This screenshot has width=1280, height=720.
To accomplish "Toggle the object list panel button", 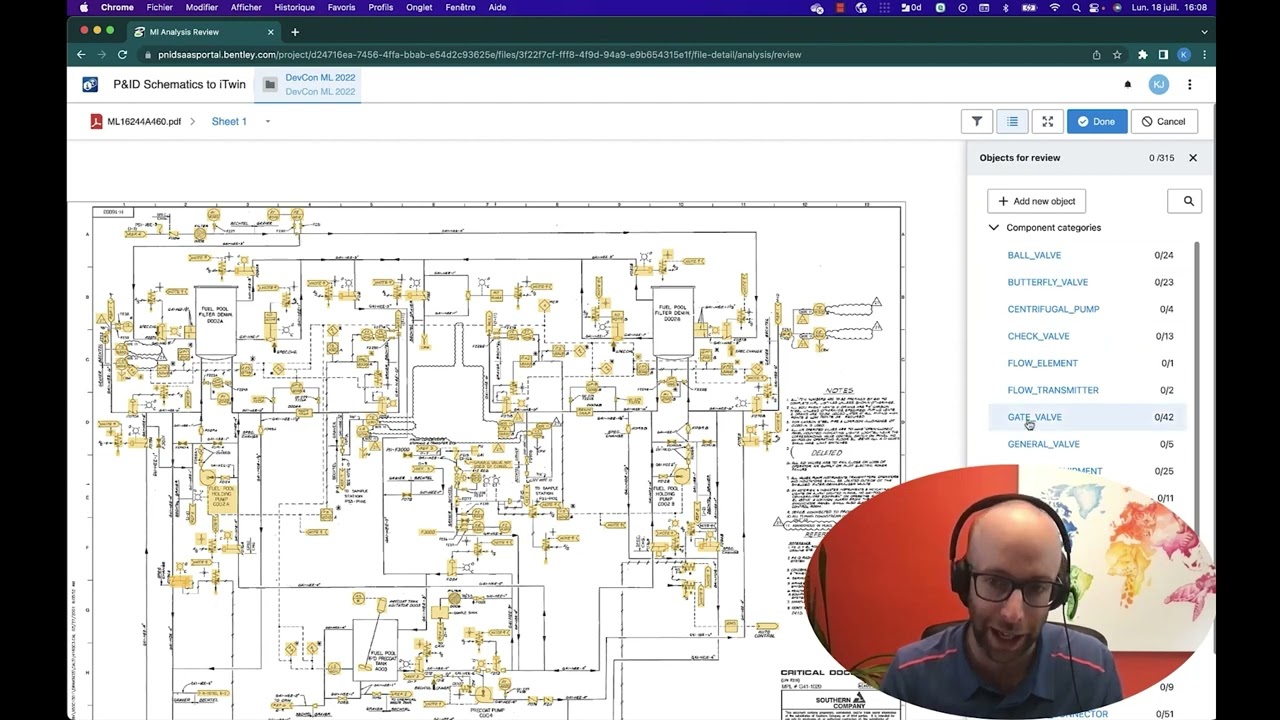I will (1012, 121).
